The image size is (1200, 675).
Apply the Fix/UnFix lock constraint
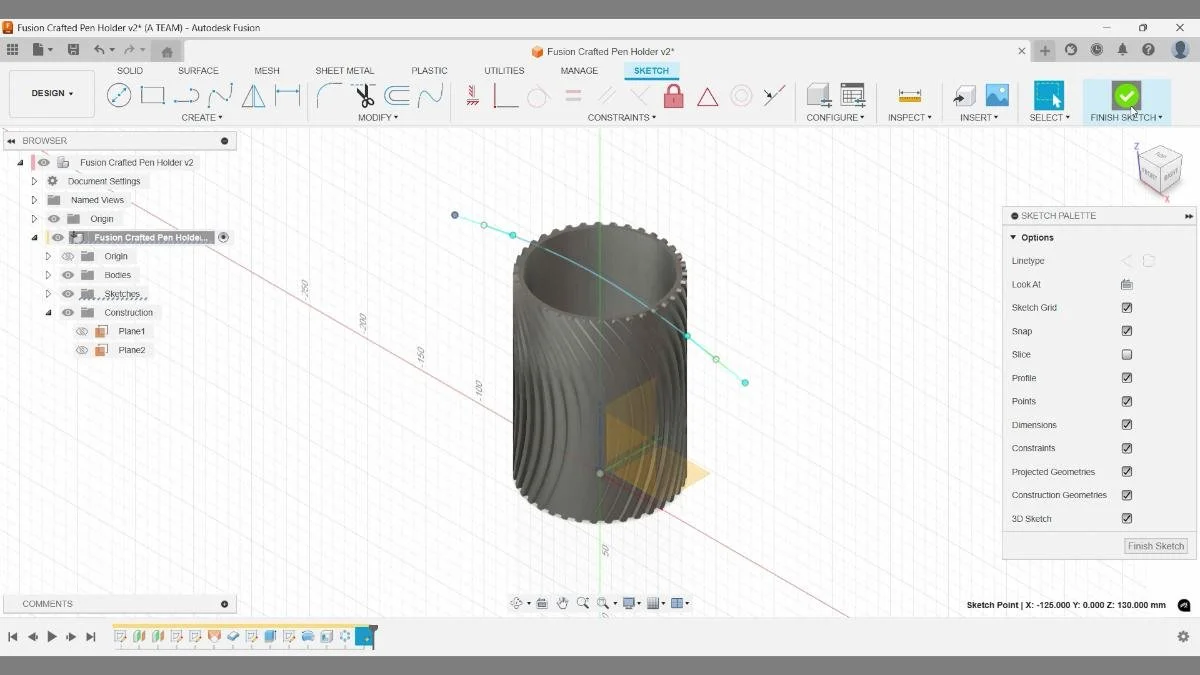[x=673, y=97]
